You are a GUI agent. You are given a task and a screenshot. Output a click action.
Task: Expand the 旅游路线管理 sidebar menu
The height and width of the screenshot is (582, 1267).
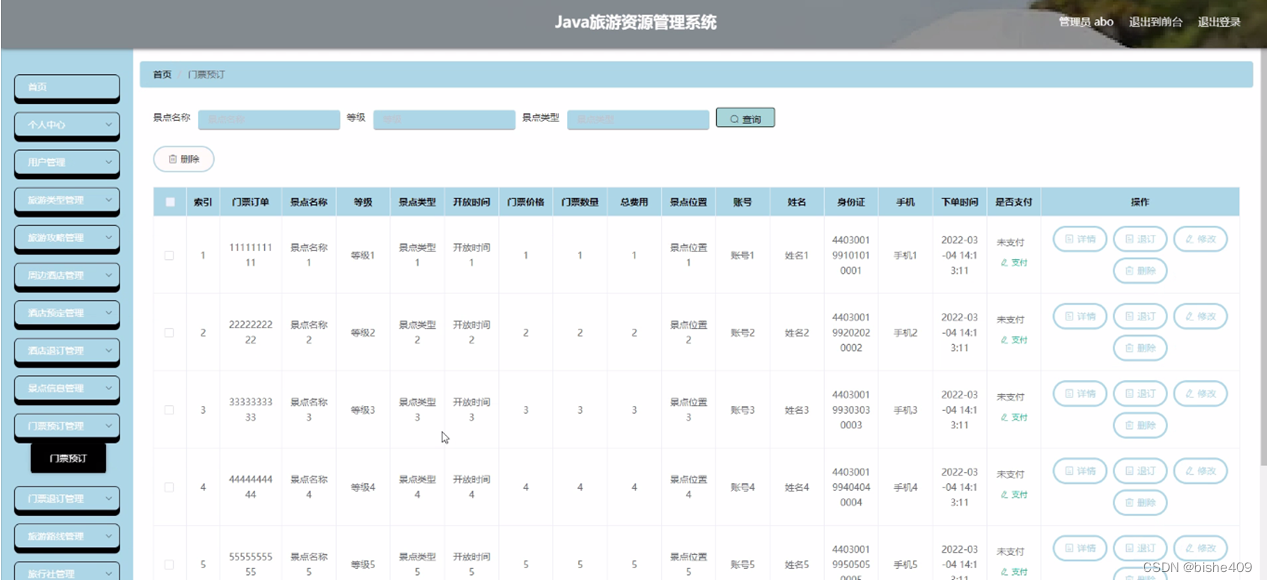67,536
